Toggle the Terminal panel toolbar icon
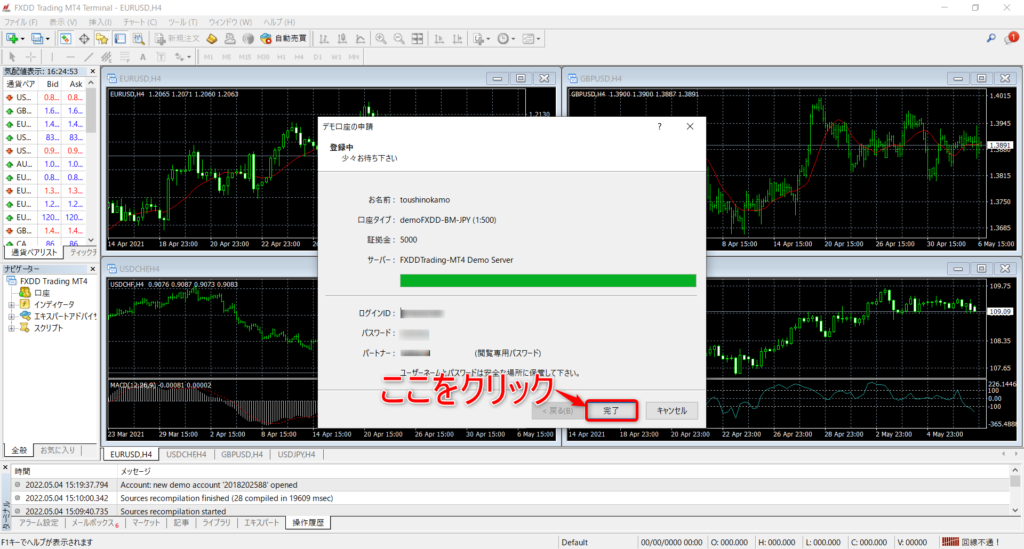The height and width of the screenshot is (549, 1024). (120, 39)
